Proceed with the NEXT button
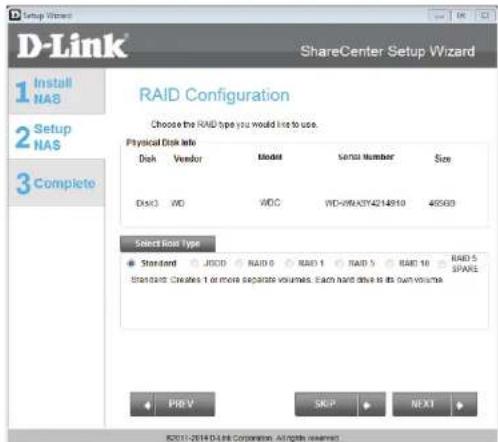 [435, 404]
